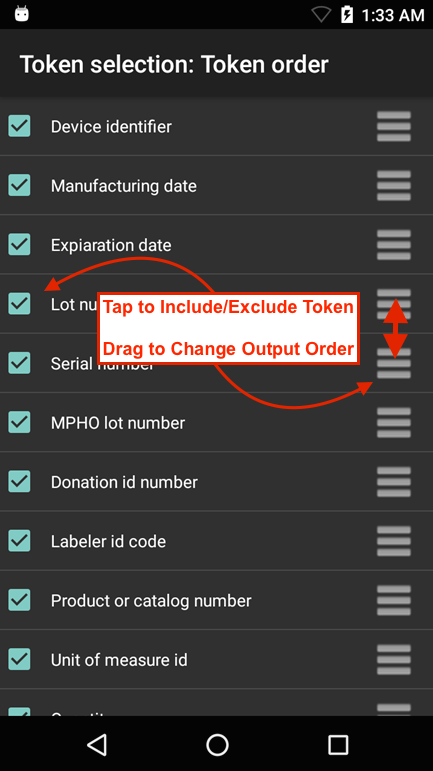Tap the Android back navigation button
The image size is (433, 771).
97,744
